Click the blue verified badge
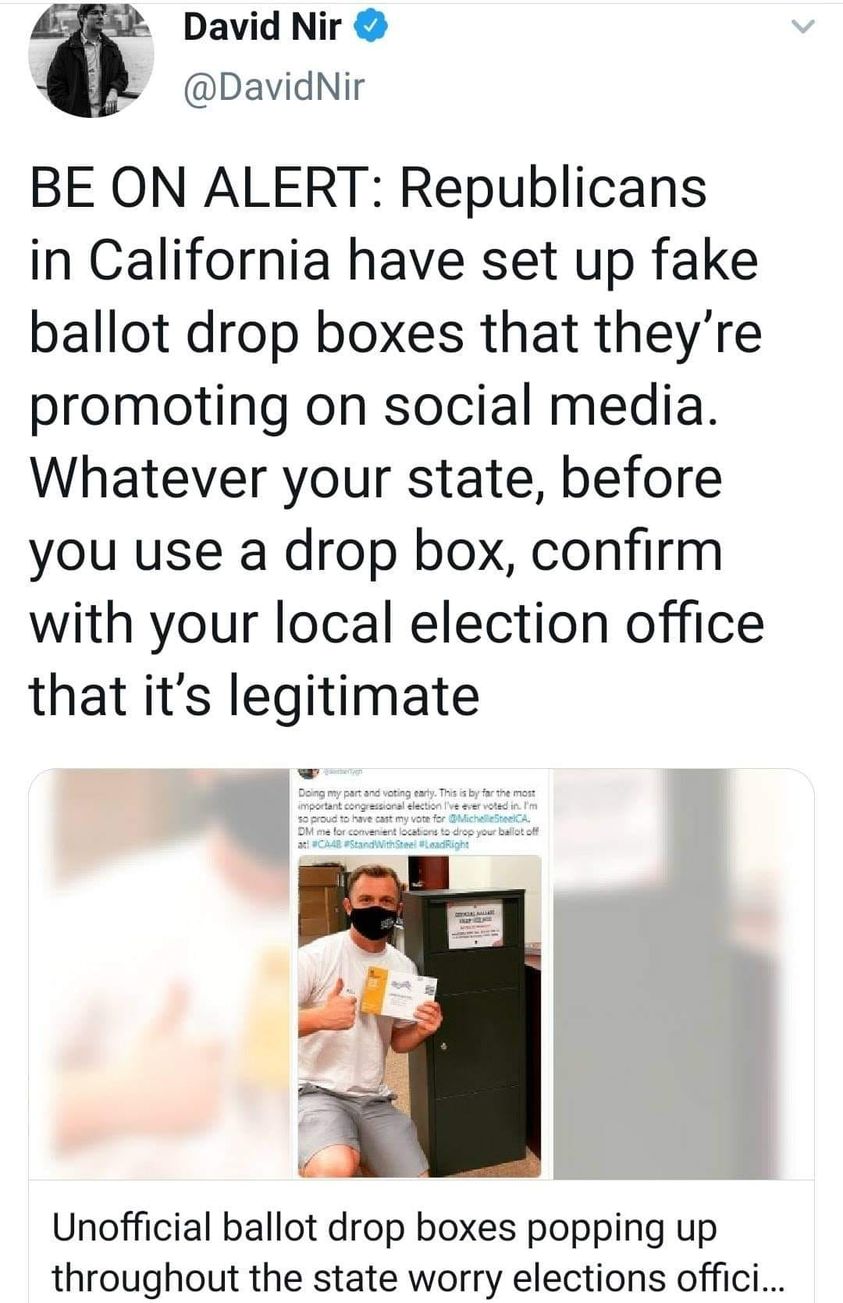The image size is (843, 1303). (371, 29)
